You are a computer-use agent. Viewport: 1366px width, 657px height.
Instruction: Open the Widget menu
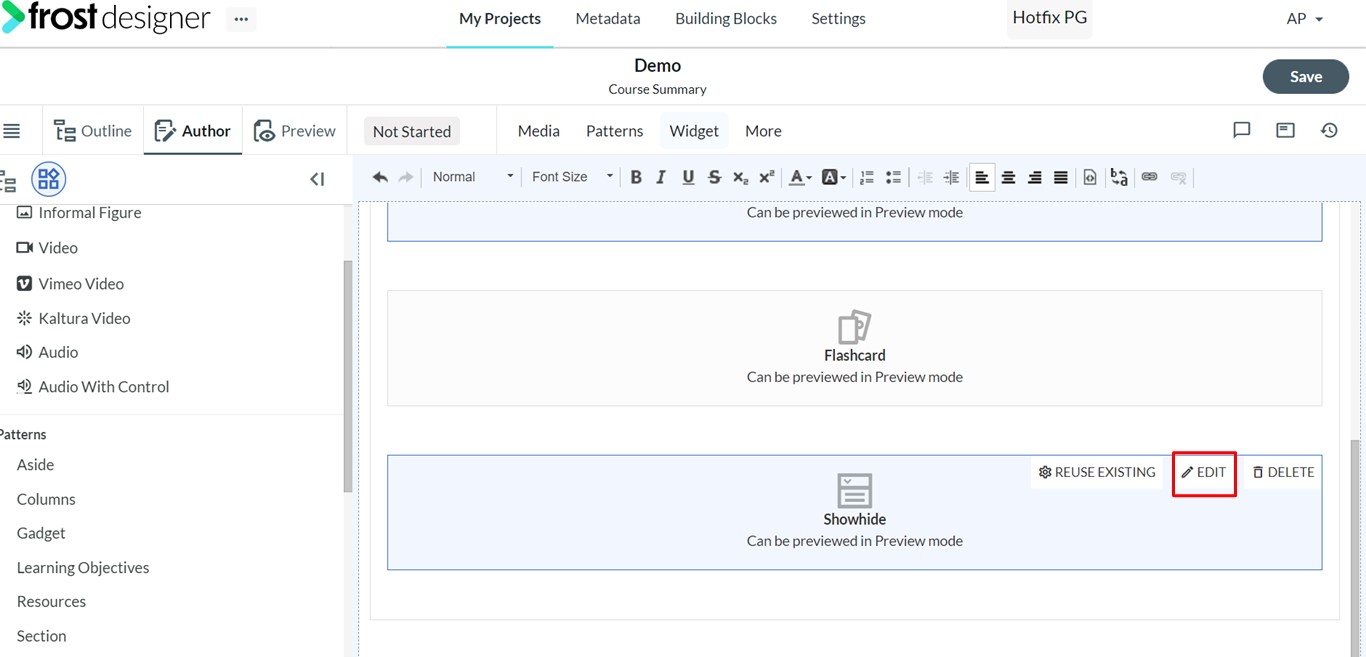coord(694,131)
